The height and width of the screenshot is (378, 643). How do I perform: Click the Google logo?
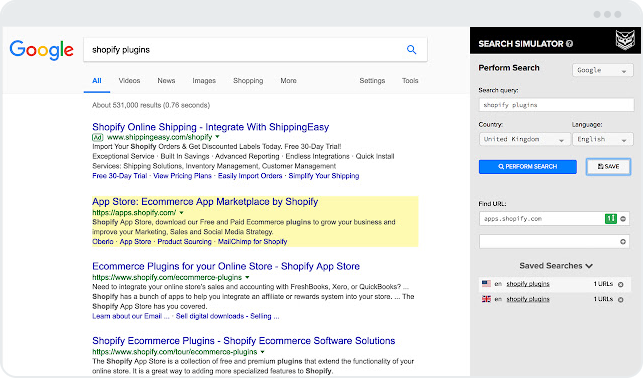41,50
